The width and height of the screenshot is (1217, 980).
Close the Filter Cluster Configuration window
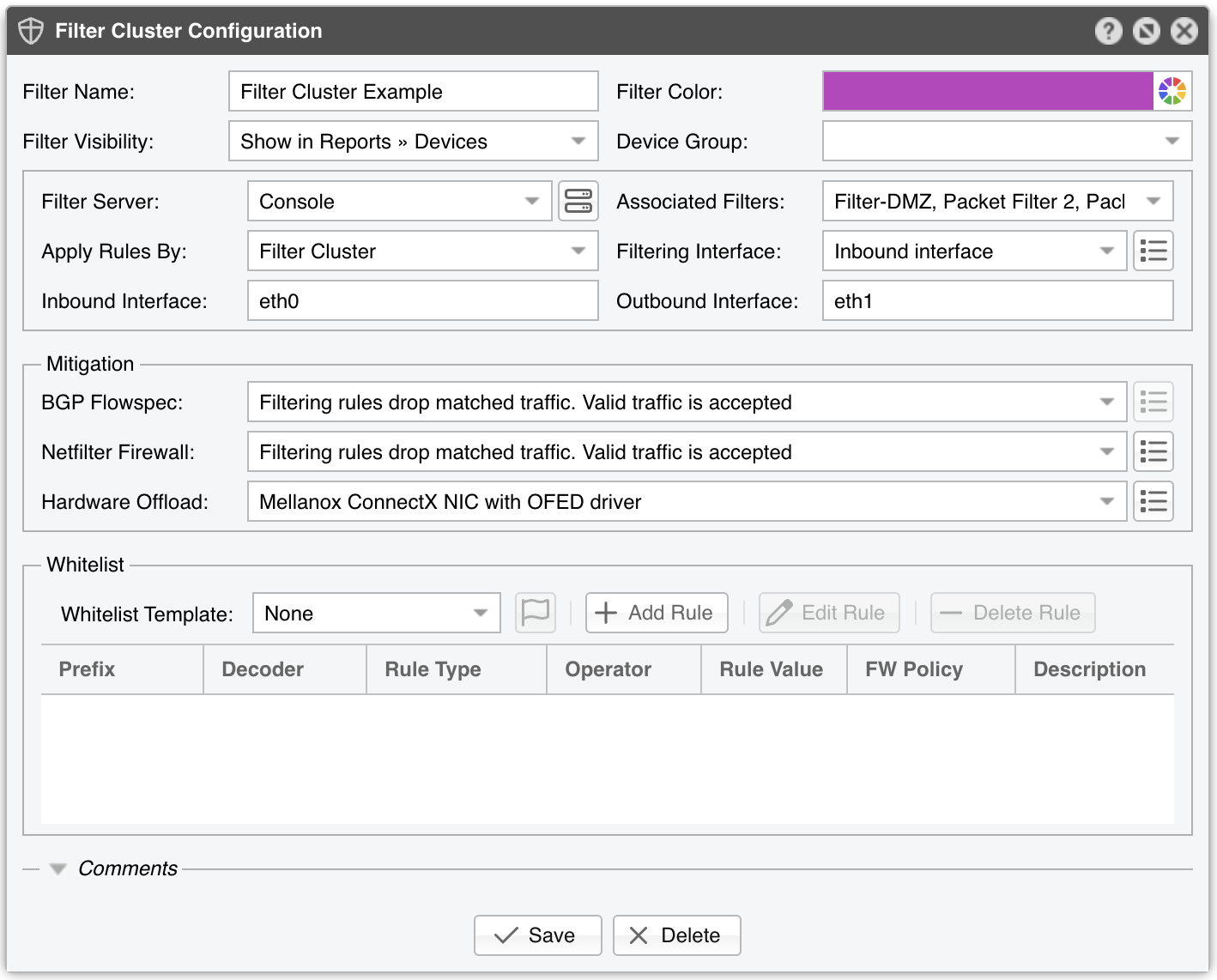pyautogui.click(x=1184, y=31)
